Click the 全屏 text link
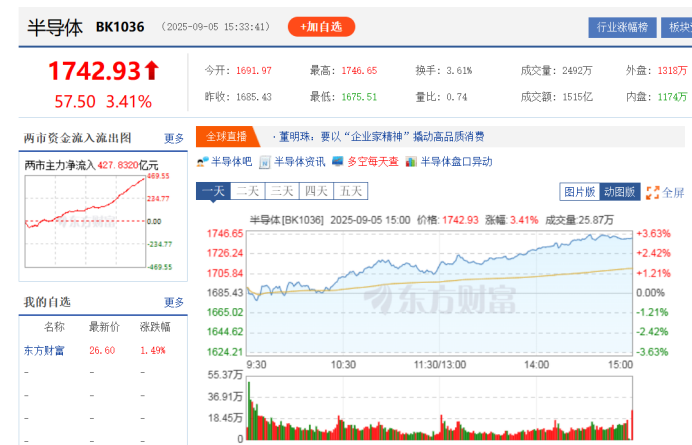Image resolution: width=692 pixels, height=445 pixels. [x=673, y=193]
